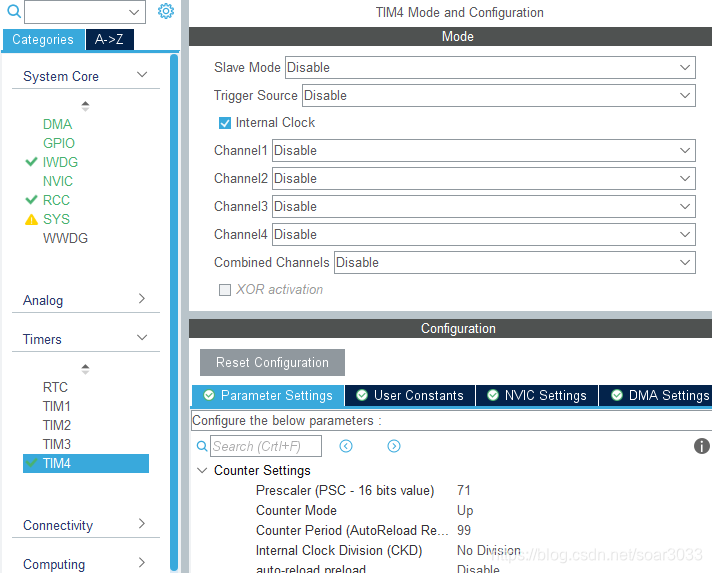Open the Combined Channels dropdown
Screen dimensions: 712x573
tap(514, 262)
